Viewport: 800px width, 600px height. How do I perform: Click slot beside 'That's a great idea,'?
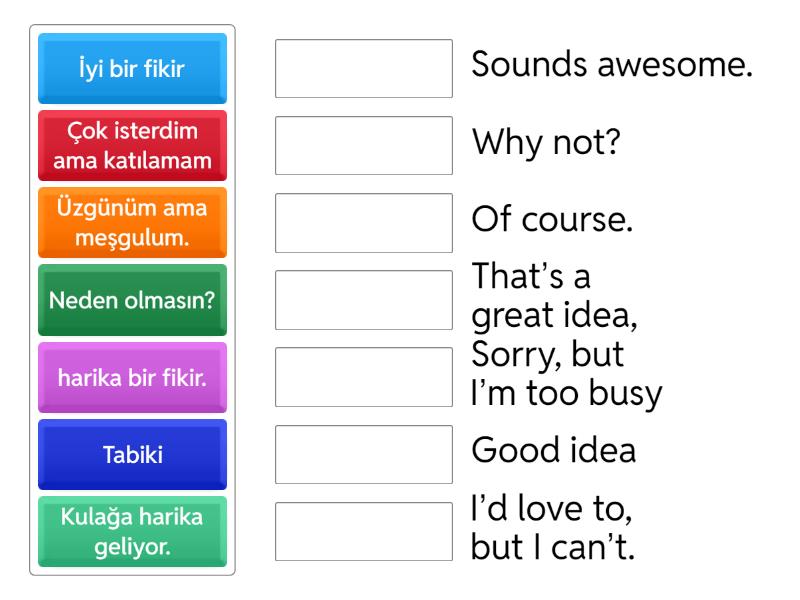pyautogui.click(x=364, y=300)
